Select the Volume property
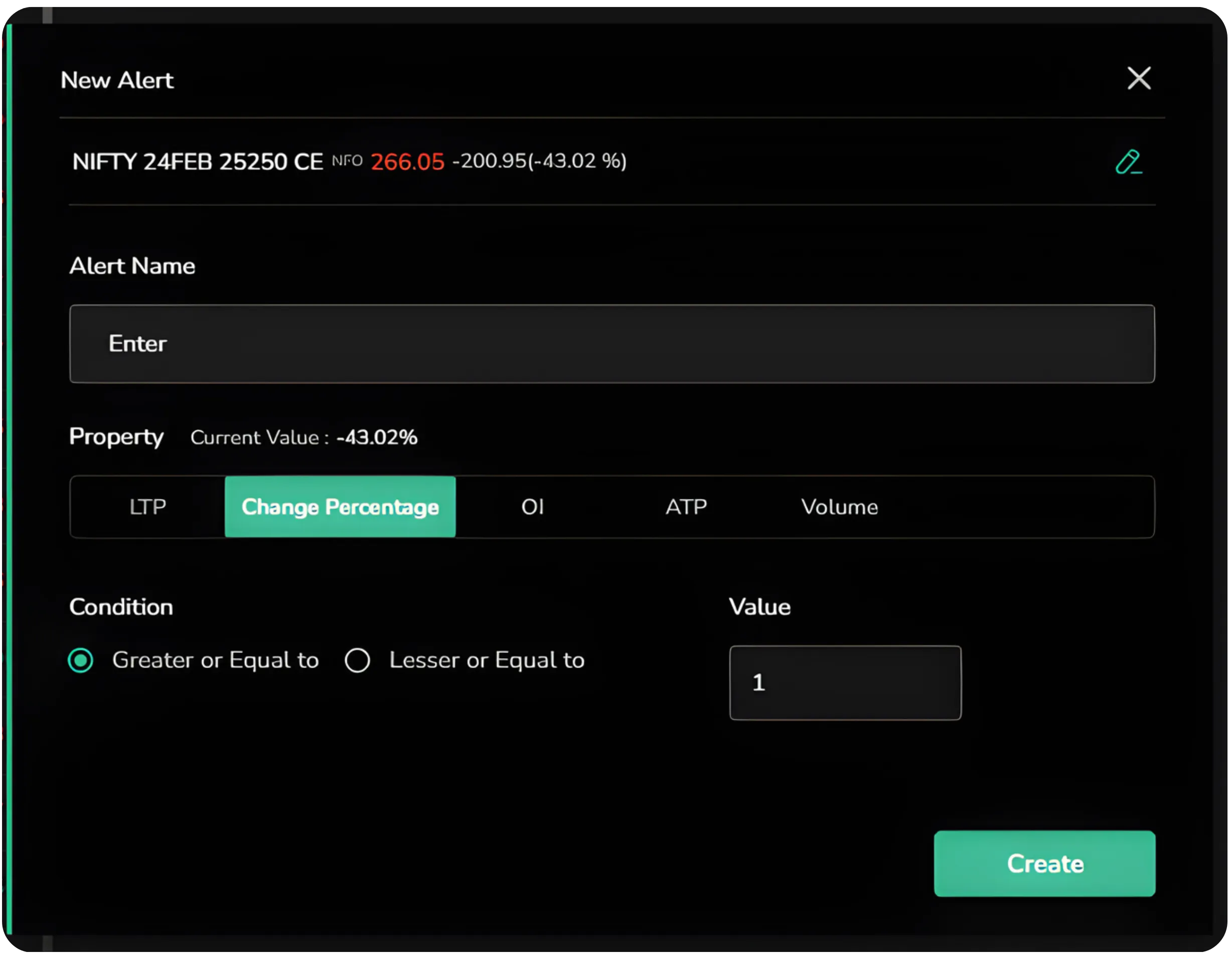The height and width of the screenshot is (955, 1232). coord(840,507)
